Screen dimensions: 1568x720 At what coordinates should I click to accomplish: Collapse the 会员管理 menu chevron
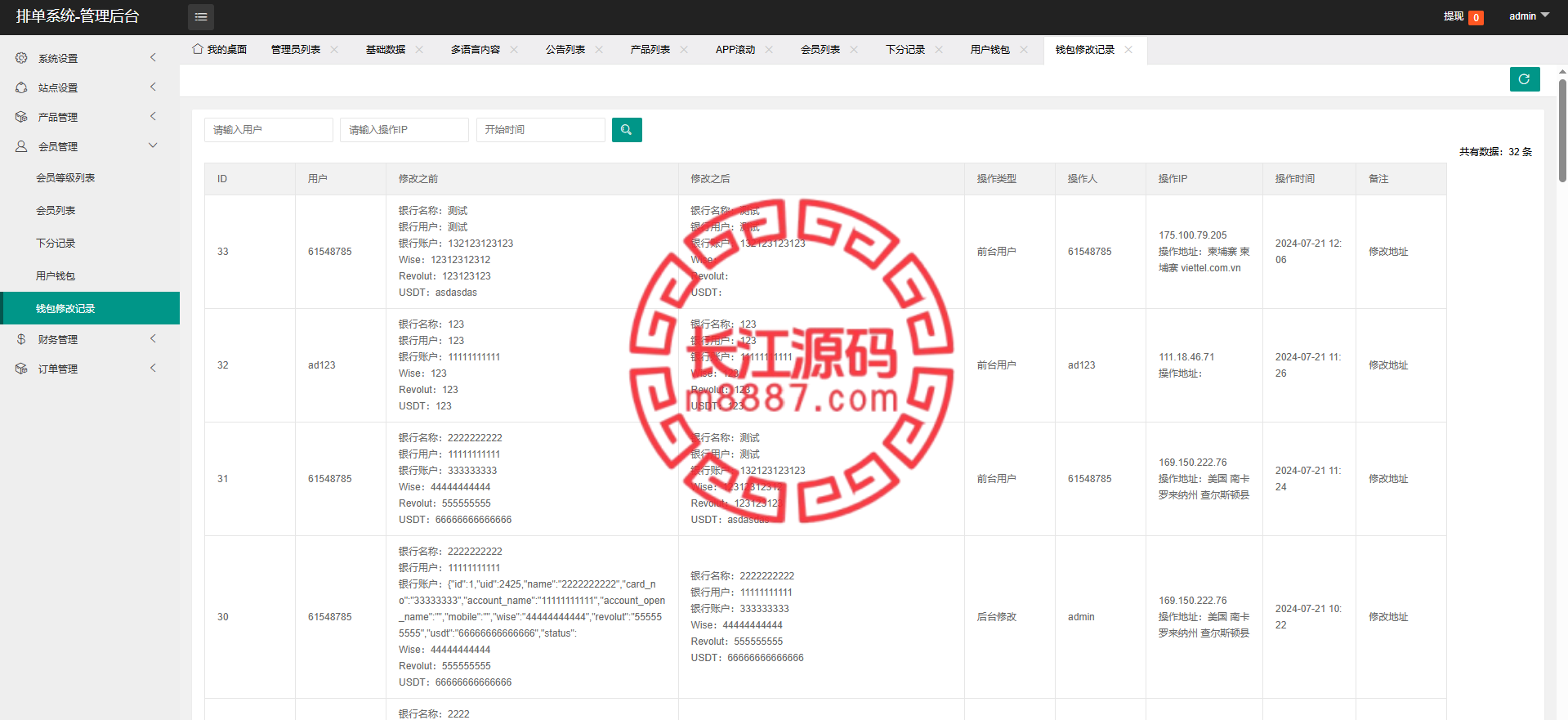tap(153, 145)
